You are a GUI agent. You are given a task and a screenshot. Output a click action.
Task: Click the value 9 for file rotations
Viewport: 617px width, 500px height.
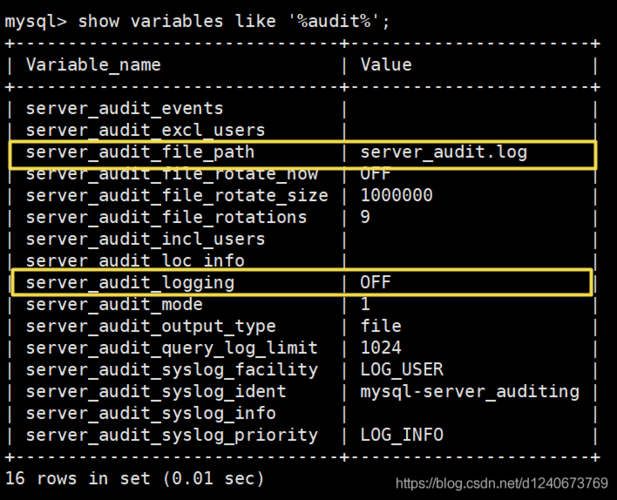pyautogui.click(x=365, y=217)
